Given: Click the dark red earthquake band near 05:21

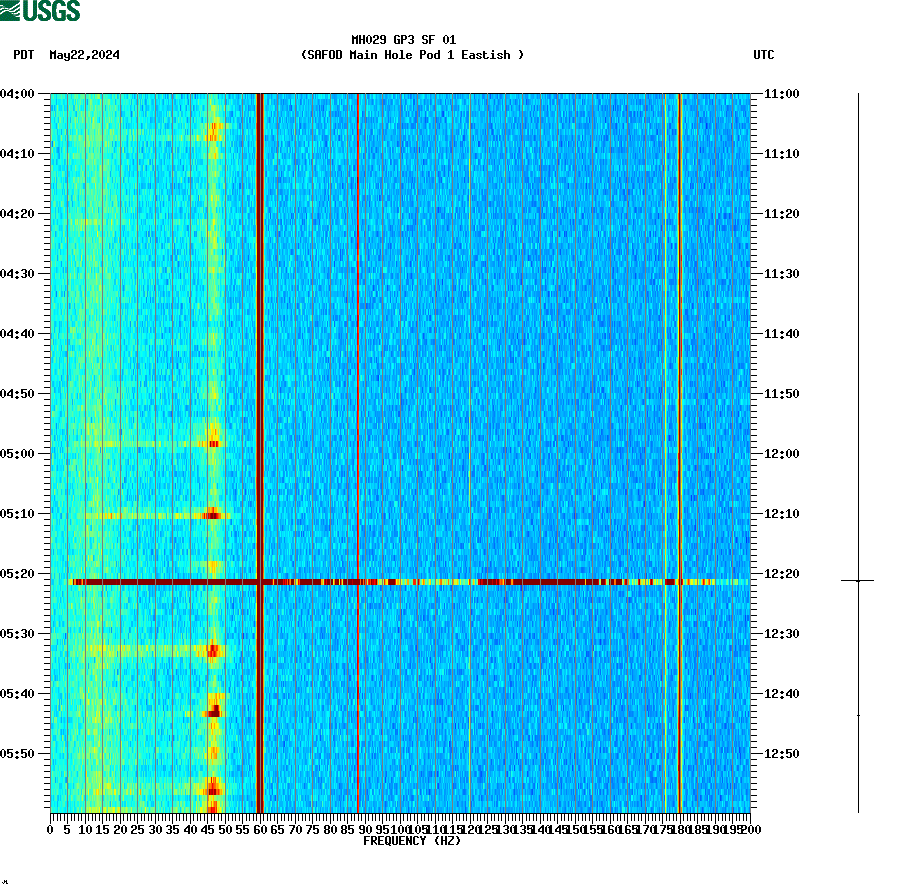Looking at the screenshot, I should tap(400, 581).
